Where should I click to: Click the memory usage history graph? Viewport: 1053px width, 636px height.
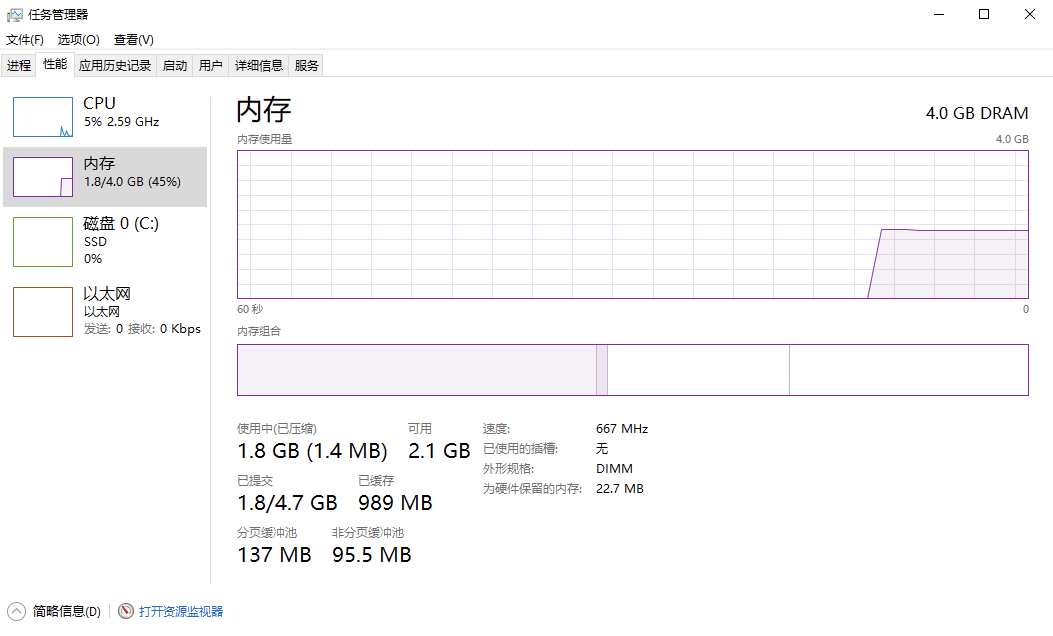[633, 224]
